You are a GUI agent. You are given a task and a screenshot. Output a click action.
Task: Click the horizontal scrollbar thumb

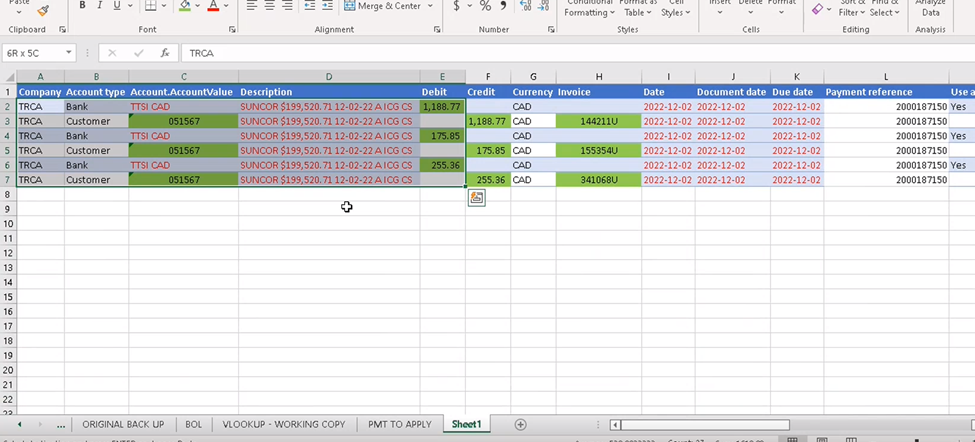tap(705, 425)
